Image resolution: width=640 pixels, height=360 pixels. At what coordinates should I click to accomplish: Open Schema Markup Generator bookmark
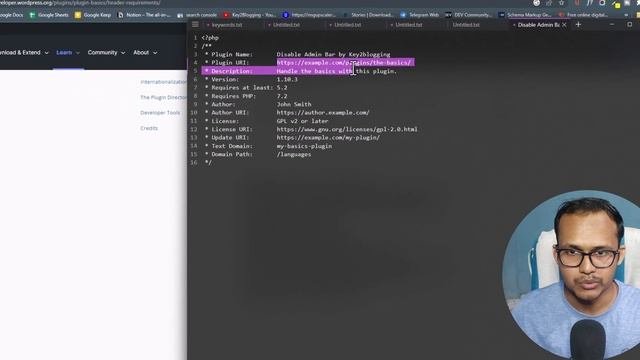[525, 15]
